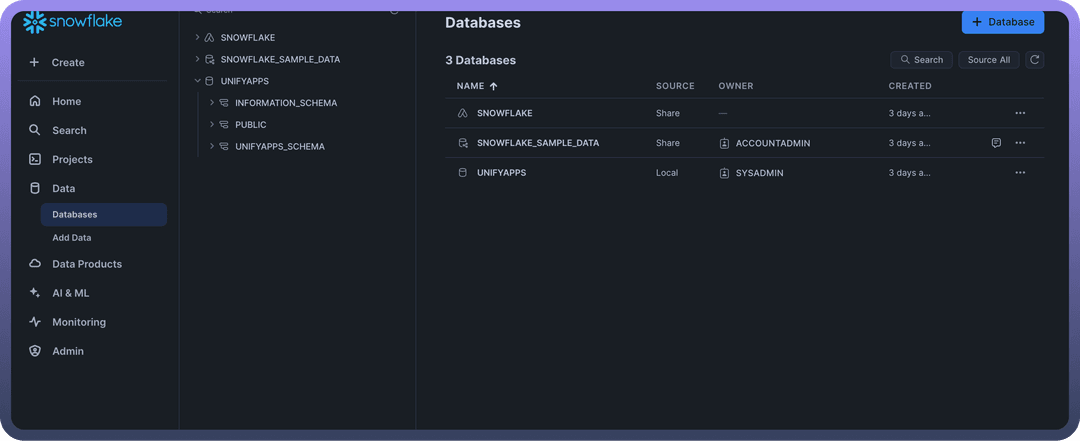Open the comment icon on SNOWFLAKE_SAMPLE_DATA row
This screenshot has width=1080, height=441.
pyautogui.click(x=996, y=143)
